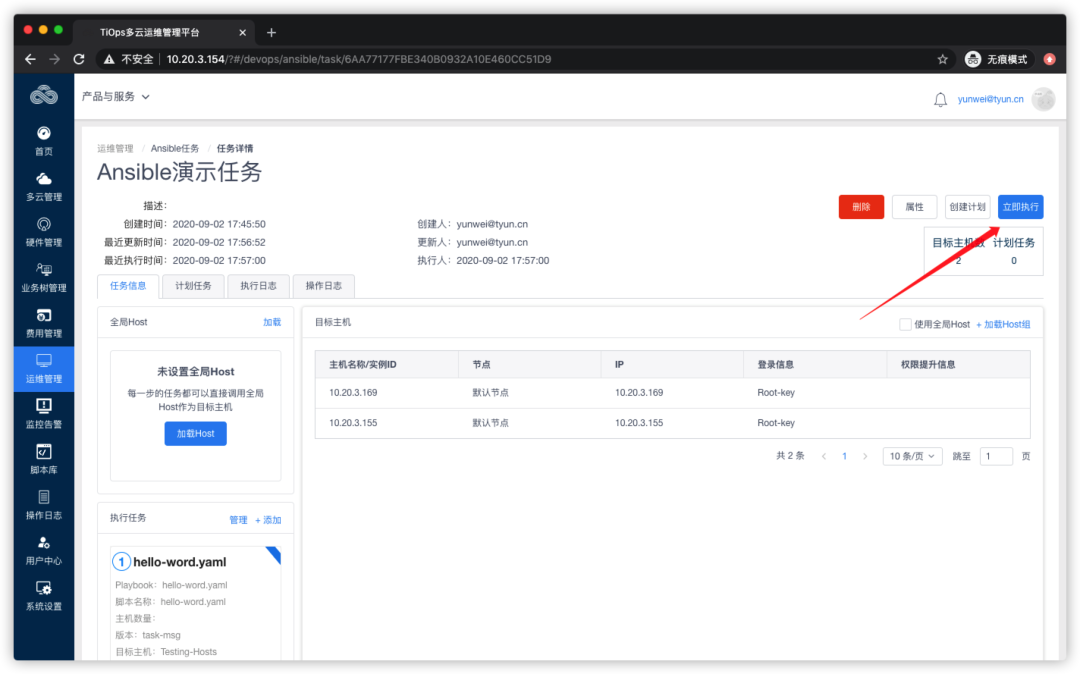Click the blue 加载Host button

pos(195,433)
